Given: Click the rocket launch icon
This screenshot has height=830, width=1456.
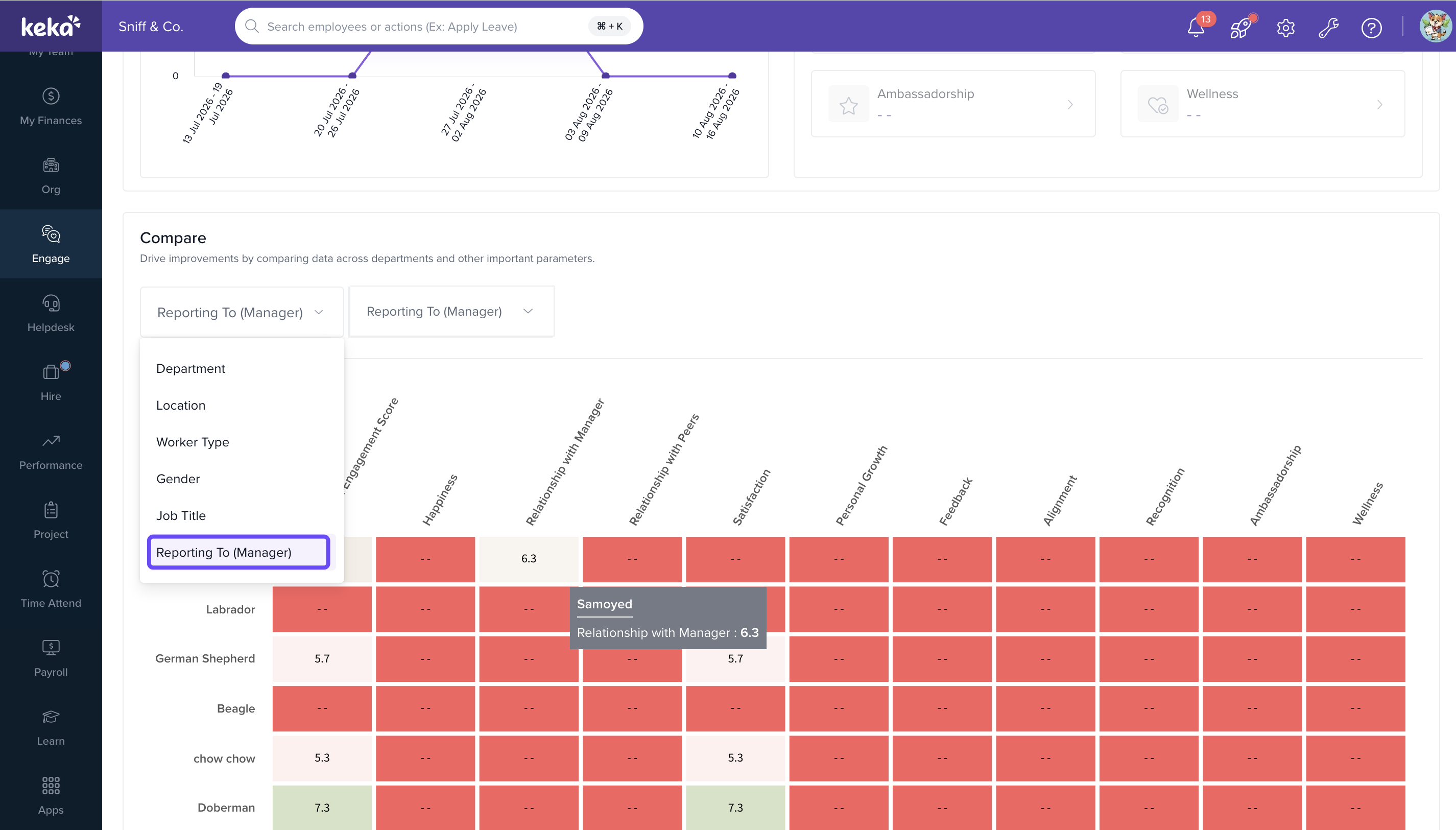Looking at the screenshot, I should coord(1240,27).
